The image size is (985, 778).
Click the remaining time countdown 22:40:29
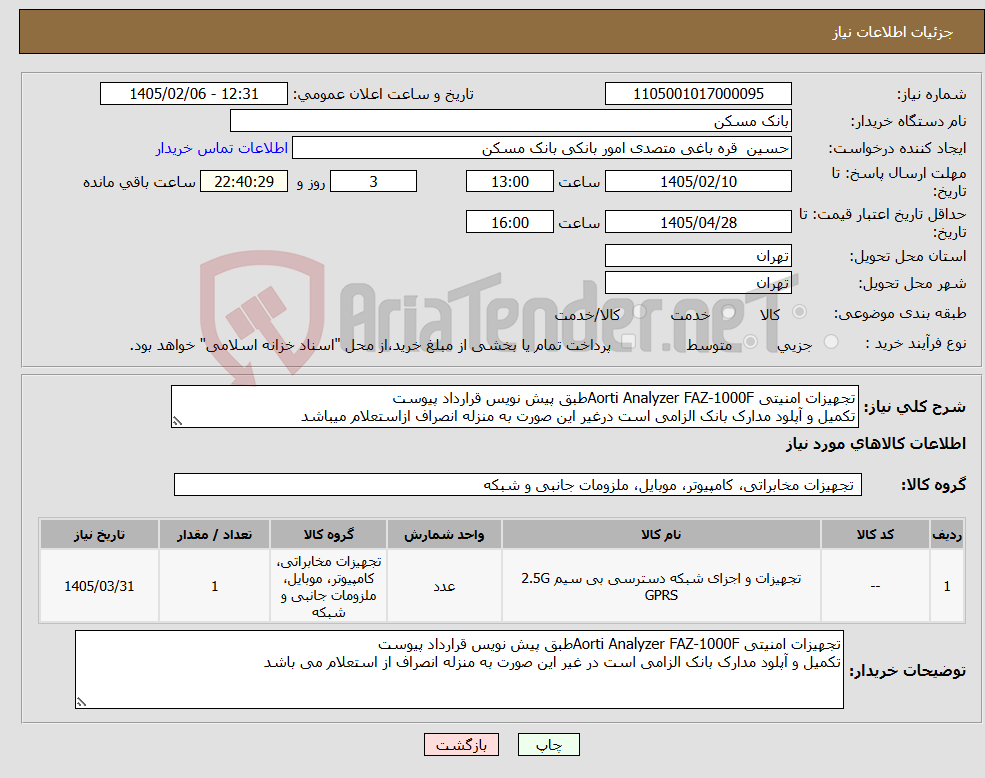pyautogui.click(x=244, y=182)
